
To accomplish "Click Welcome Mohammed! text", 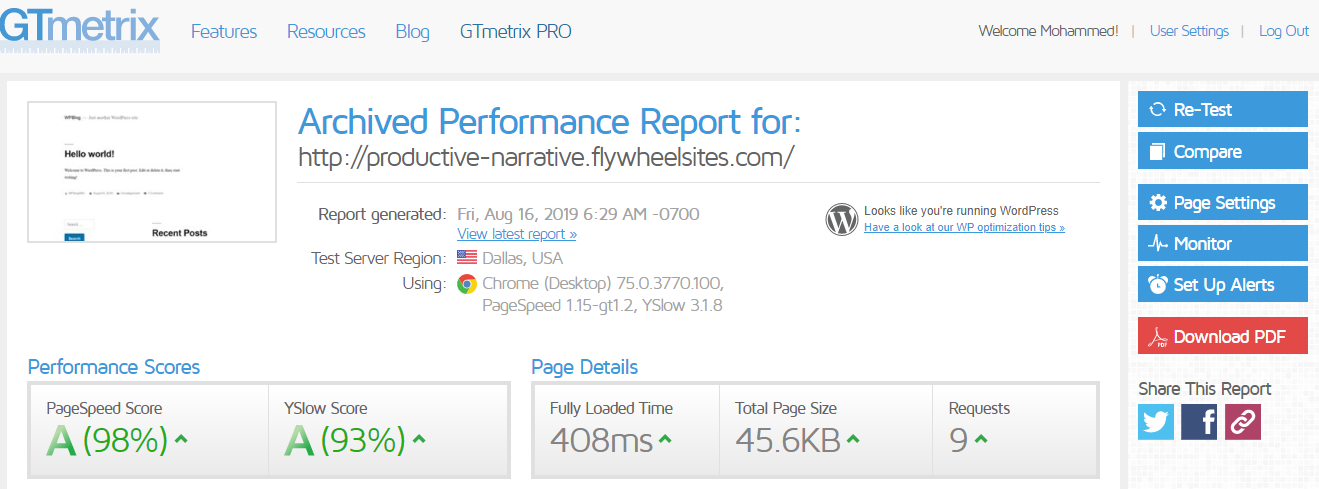I will tap(1048, 31).
